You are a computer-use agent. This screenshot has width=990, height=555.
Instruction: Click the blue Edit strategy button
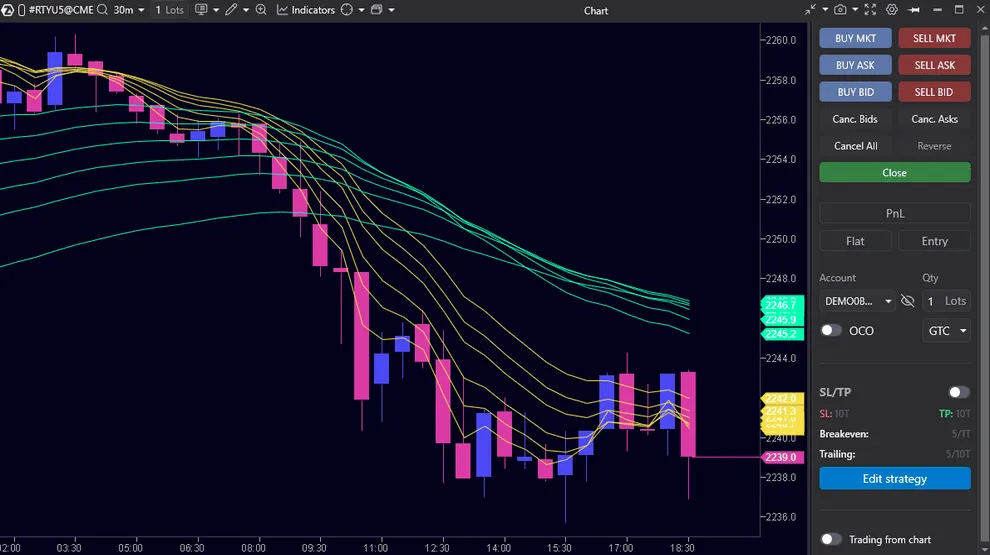pos(894,479)
